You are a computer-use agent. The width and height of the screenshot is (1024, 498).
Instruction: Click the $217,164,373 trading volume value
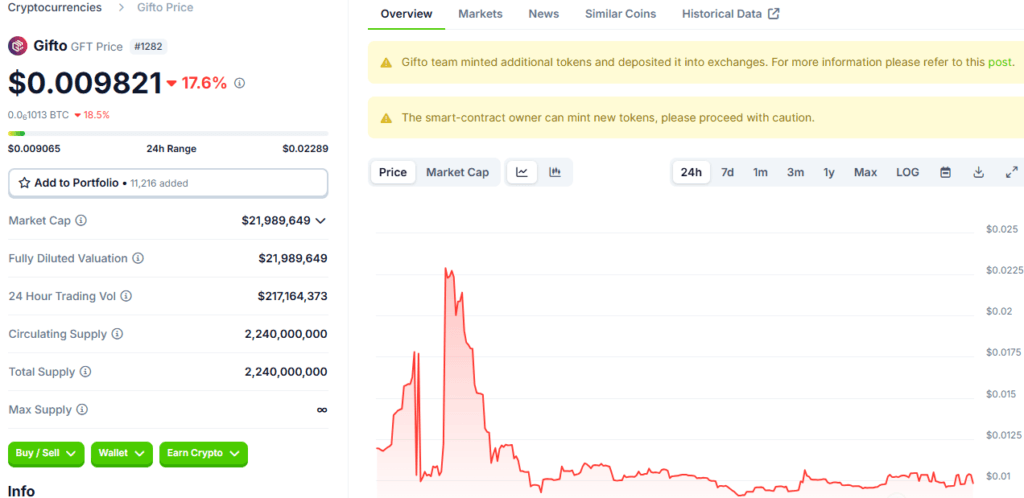pyautogui.click(x=293, y=296)
